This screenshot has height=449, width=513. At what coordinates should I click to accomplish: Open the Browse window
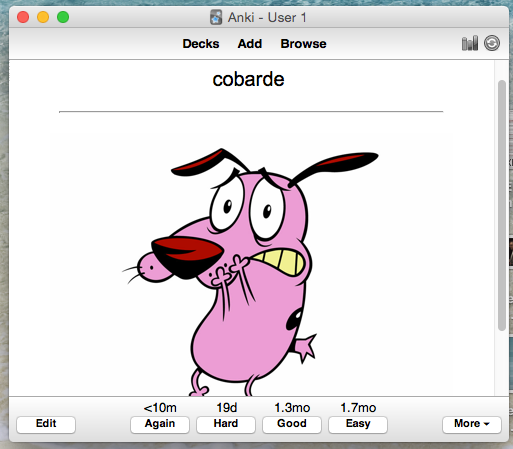(x=303, y=44)
